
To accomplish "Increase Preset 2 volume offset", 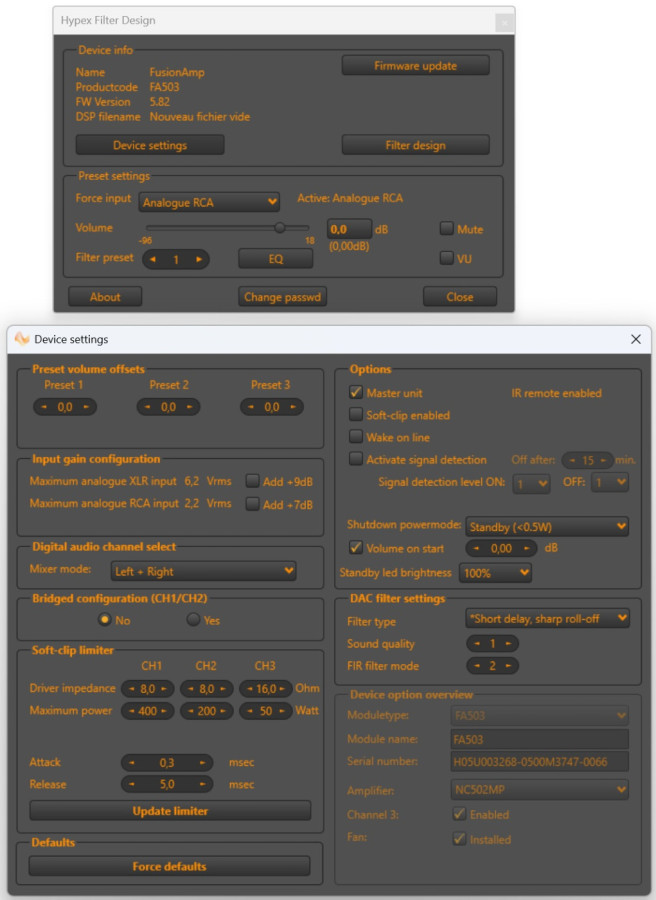I will [x=189, y=407].
